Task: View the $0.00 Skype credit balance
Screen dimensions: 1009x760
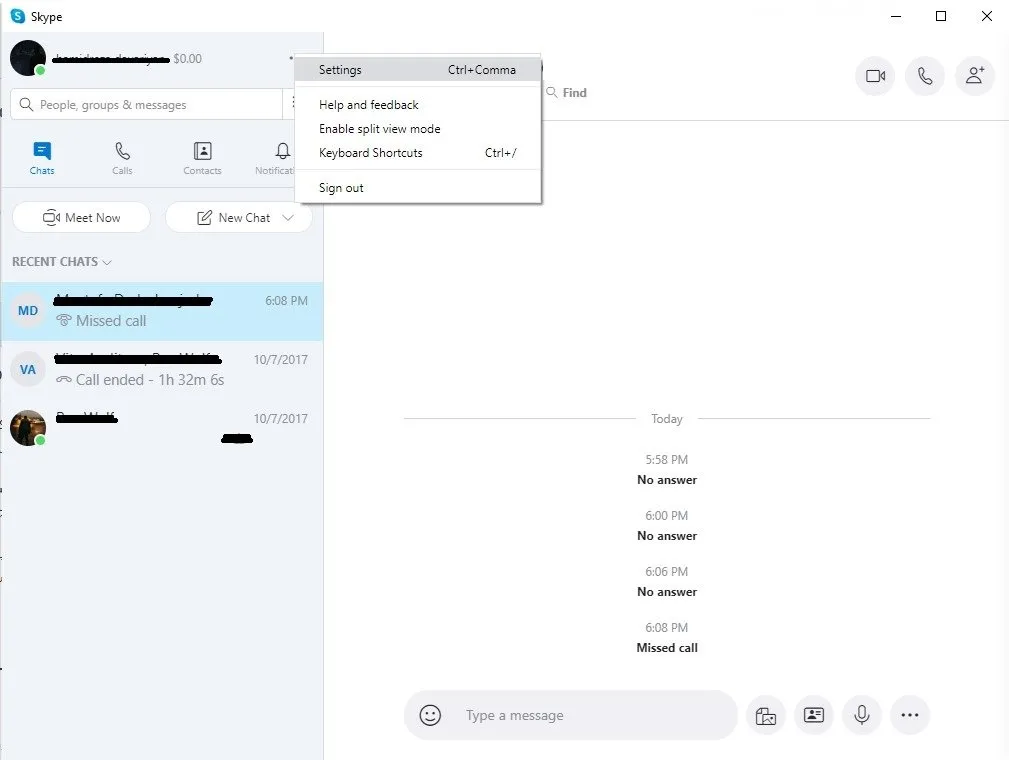Action: point(187,59)
